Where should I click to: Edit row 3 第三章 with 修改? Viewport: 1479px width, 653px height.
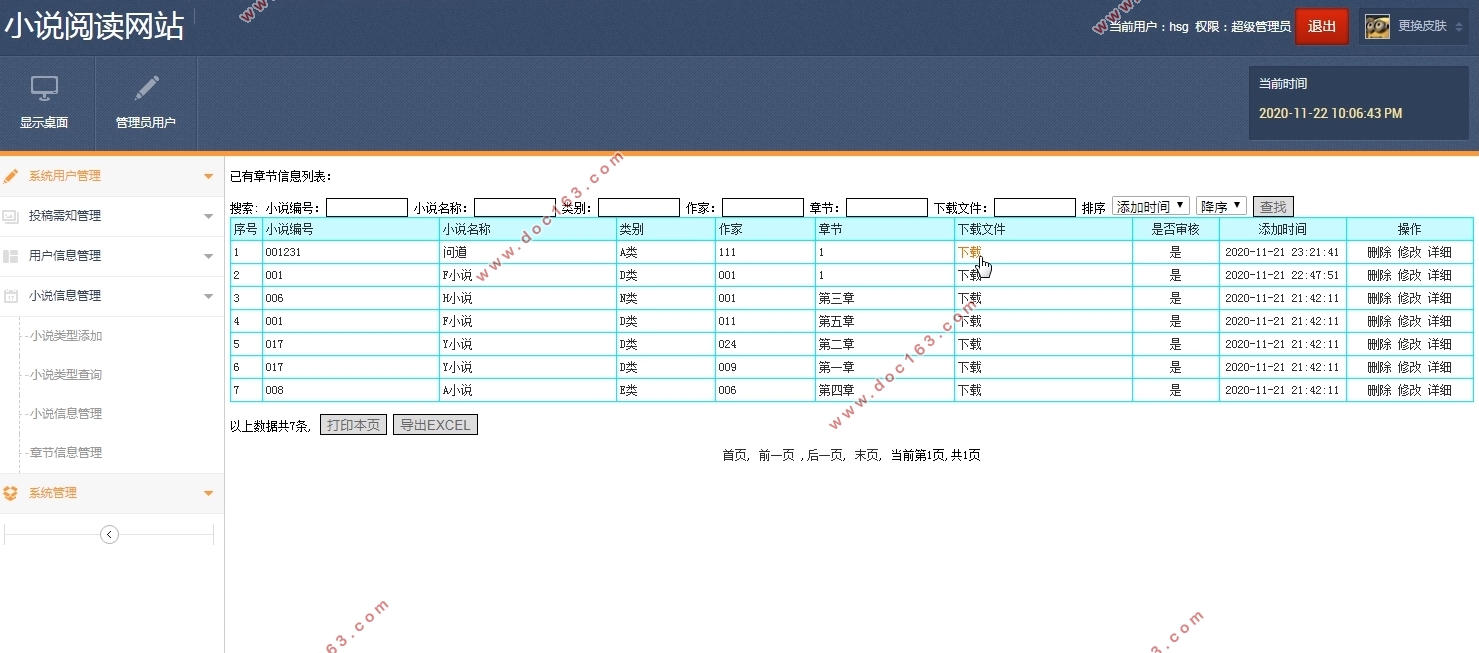pyautogui.click(x=1409, y=298)
